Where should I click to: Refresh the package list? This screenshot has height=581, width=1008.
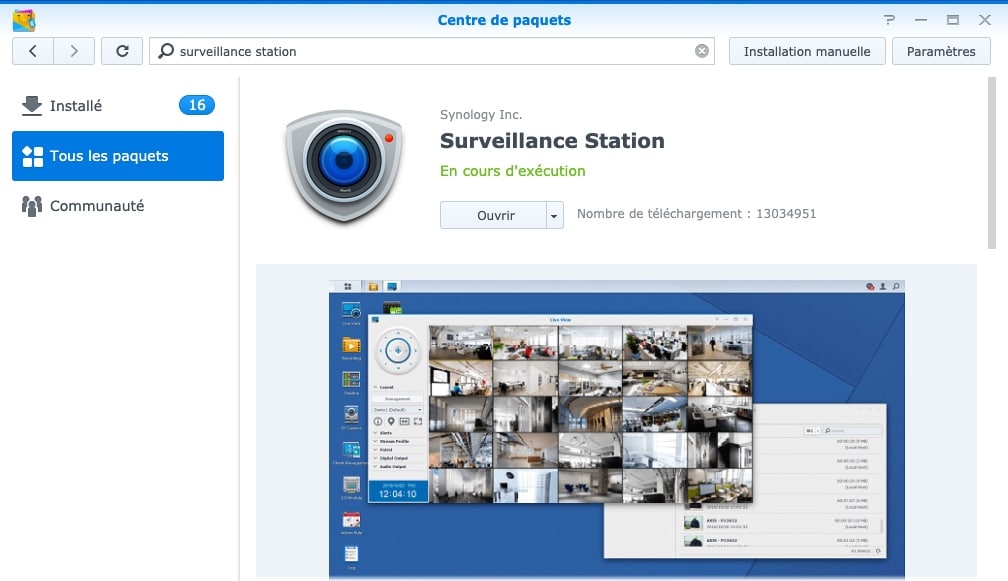pos(122,51)
